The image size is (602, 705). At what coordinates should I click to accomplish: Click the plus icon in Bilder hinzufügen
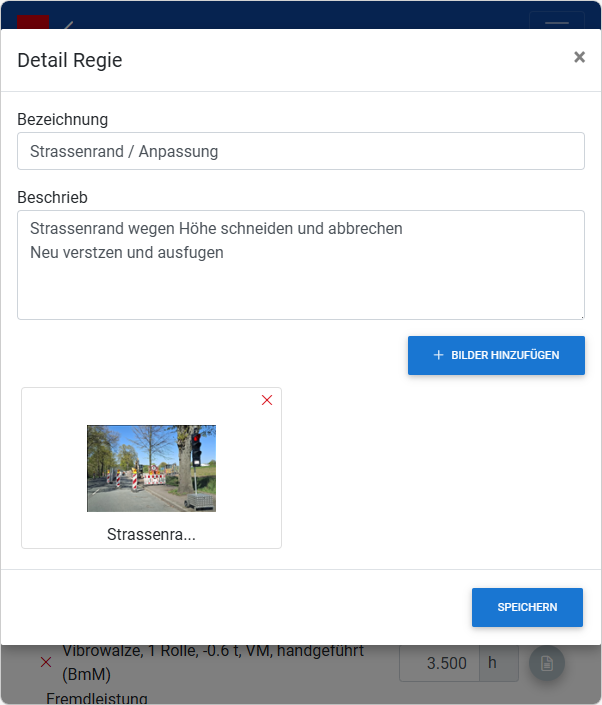tap(438, 355)
